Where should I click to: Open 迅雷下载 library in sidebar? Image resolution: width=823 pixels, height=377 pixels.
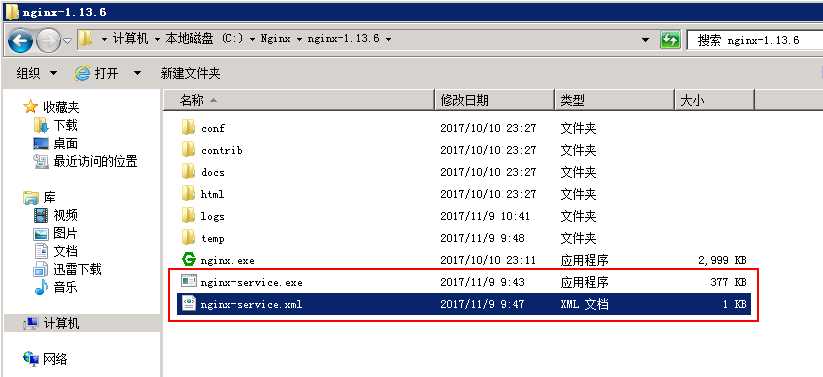(x=77, y=269)
